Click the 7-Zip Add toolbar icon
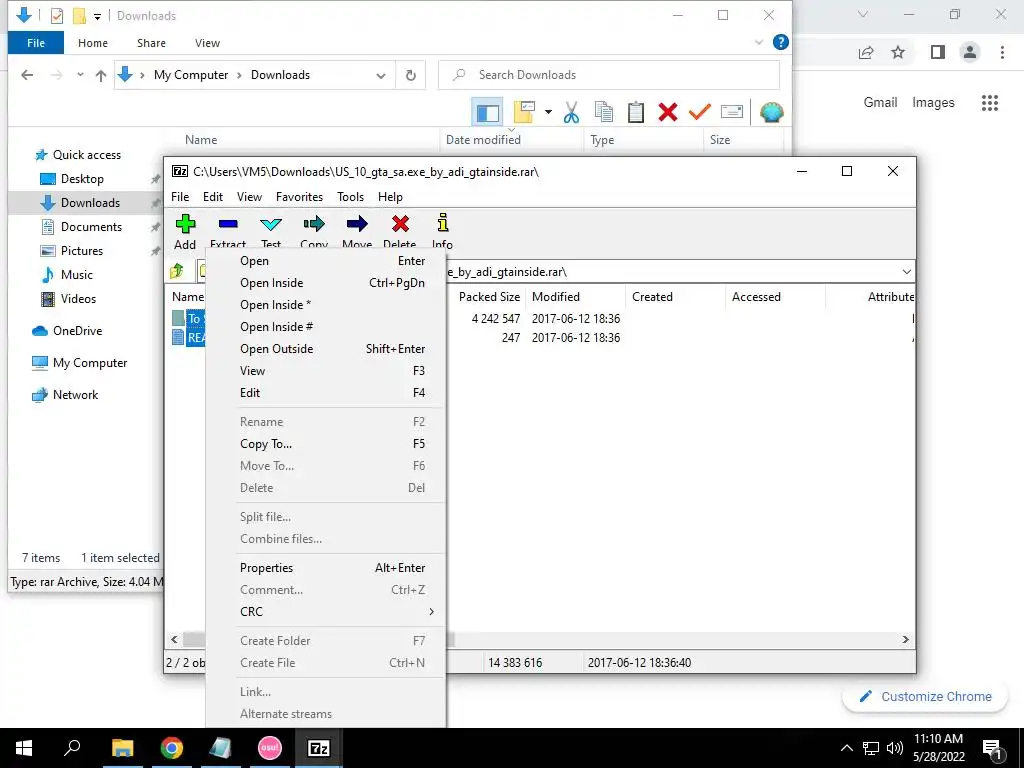1024x768 pixels. tap(185, 224)
